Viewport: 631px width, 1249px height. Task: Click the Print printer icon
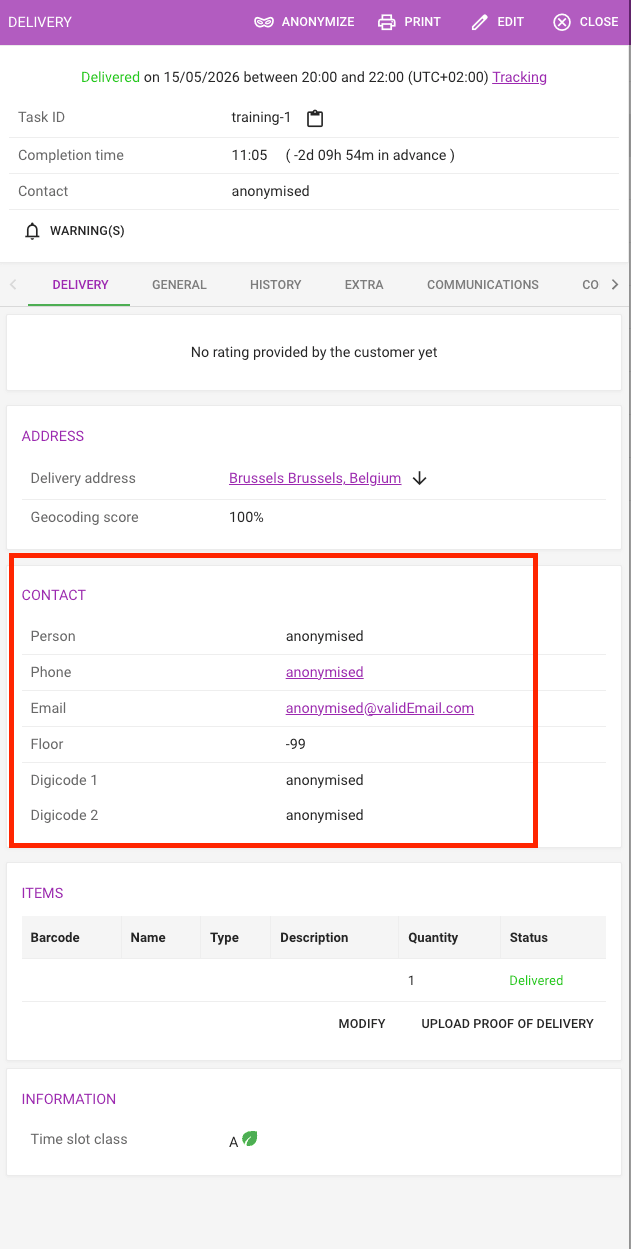pyautogui.click(x=387, y=22)
